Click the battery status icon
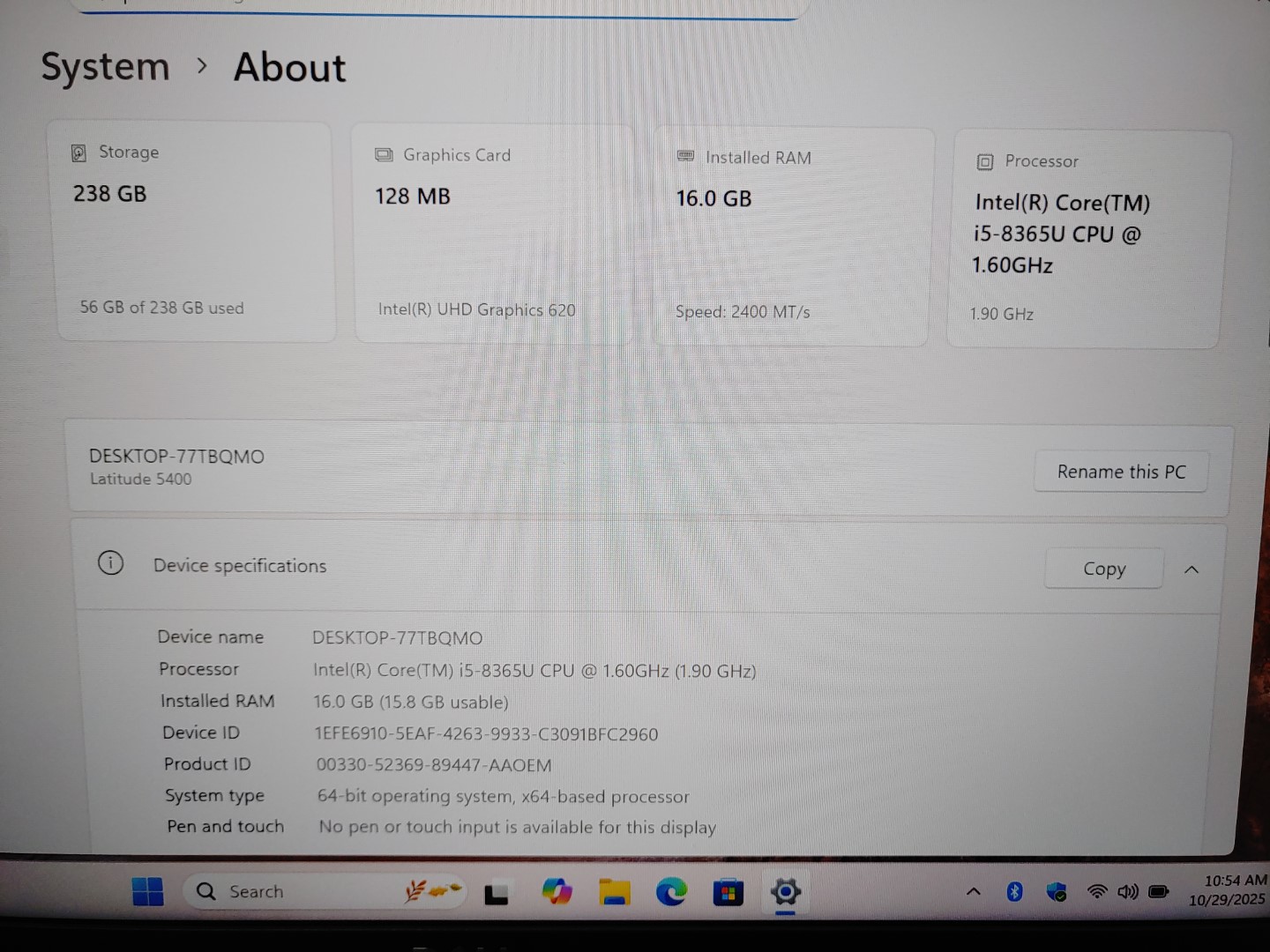Viewport: 1270px width, 952px height. click(1159, 891)
